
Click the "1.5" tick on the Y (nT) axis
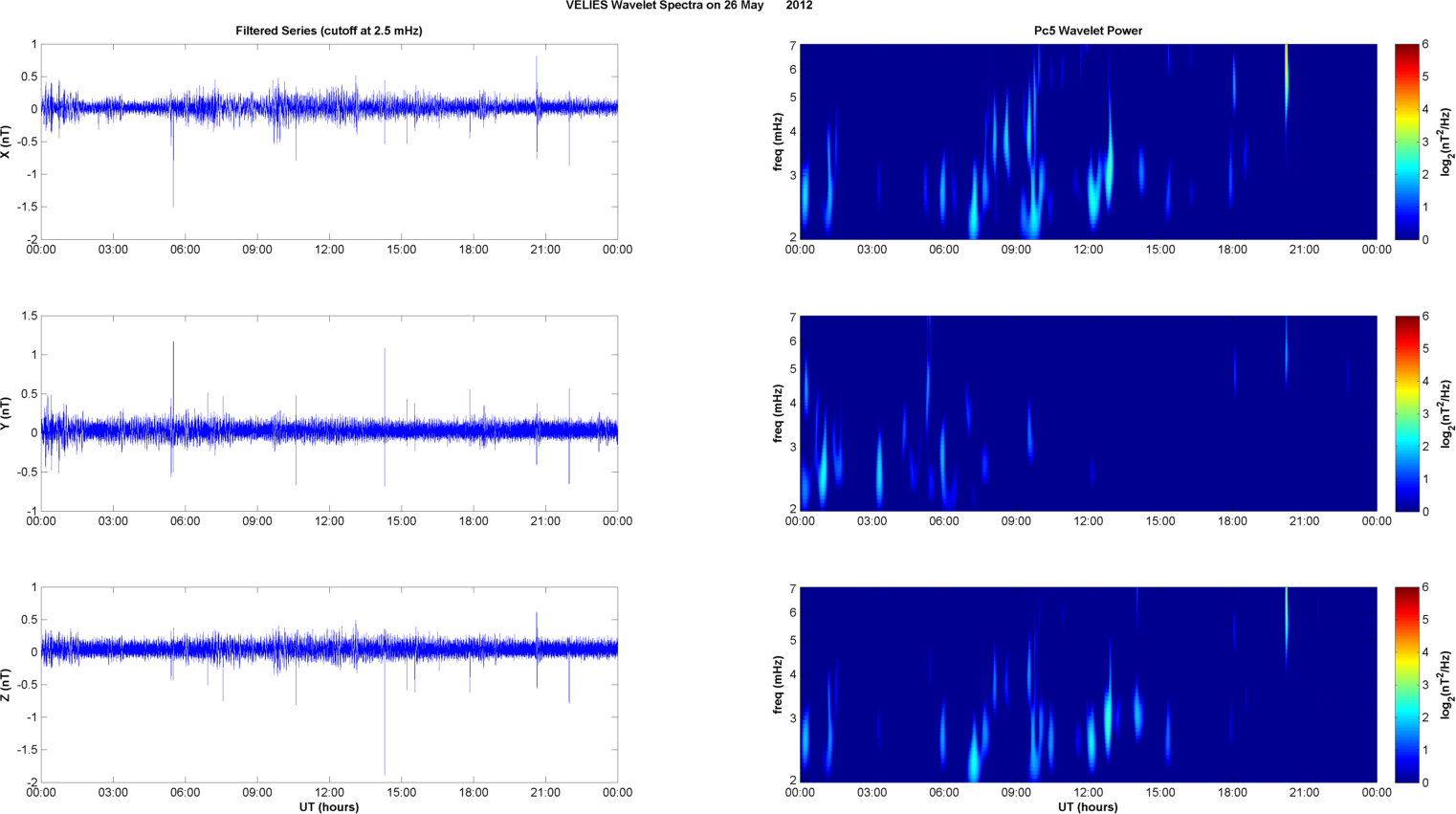[x=29, y=316]
